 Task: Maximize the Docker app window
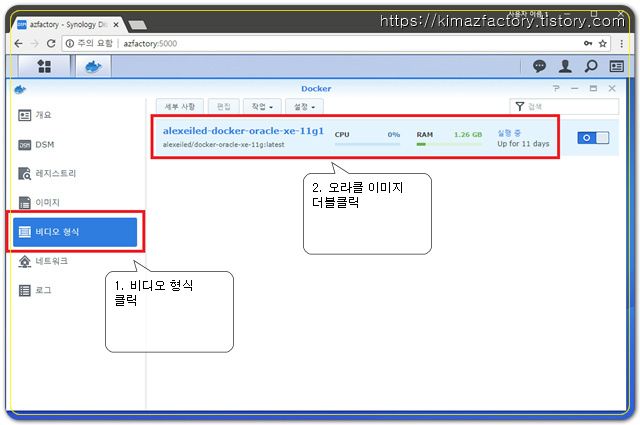(x=593, y=88)
